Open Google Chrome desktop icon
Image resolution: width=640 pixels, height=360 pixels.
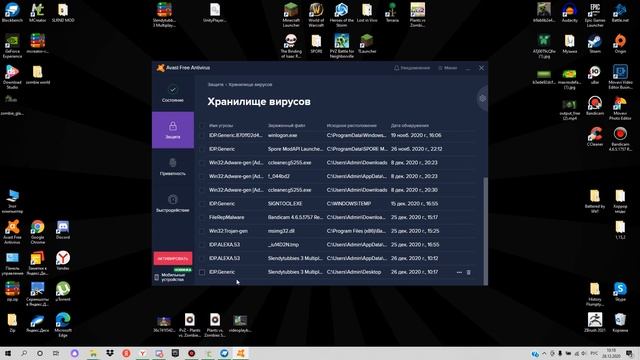[37, 232]
